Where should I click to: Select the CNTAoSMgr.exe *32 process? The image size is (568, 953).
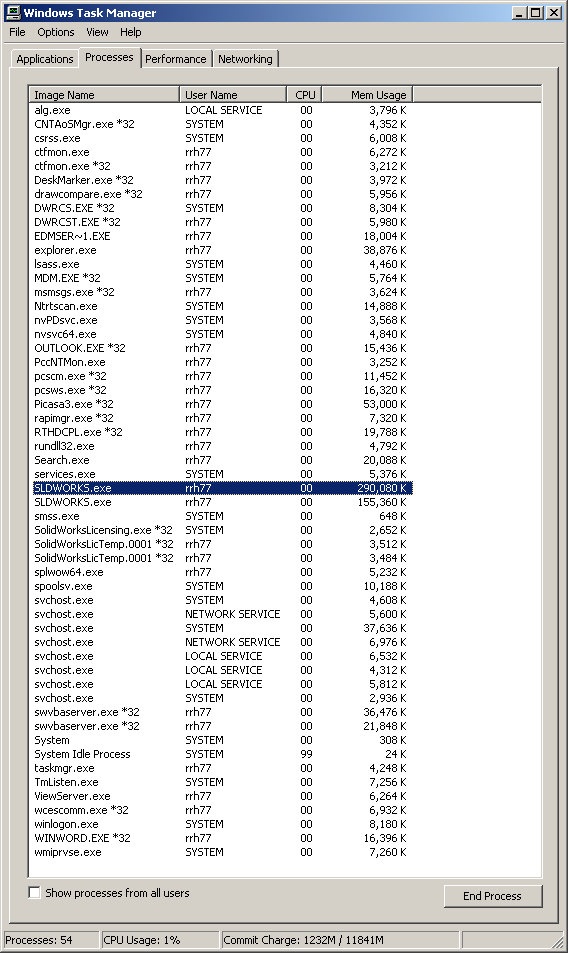coord(223,124)
